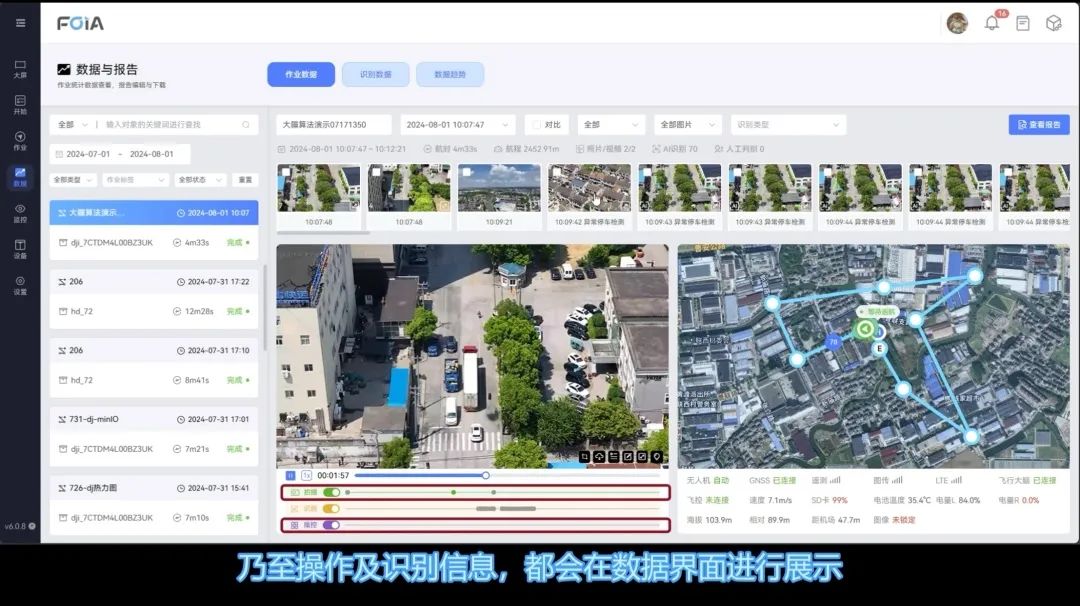Open the notification bell with badge
This screenshot has width=1080, height=606.
(992, 23)
